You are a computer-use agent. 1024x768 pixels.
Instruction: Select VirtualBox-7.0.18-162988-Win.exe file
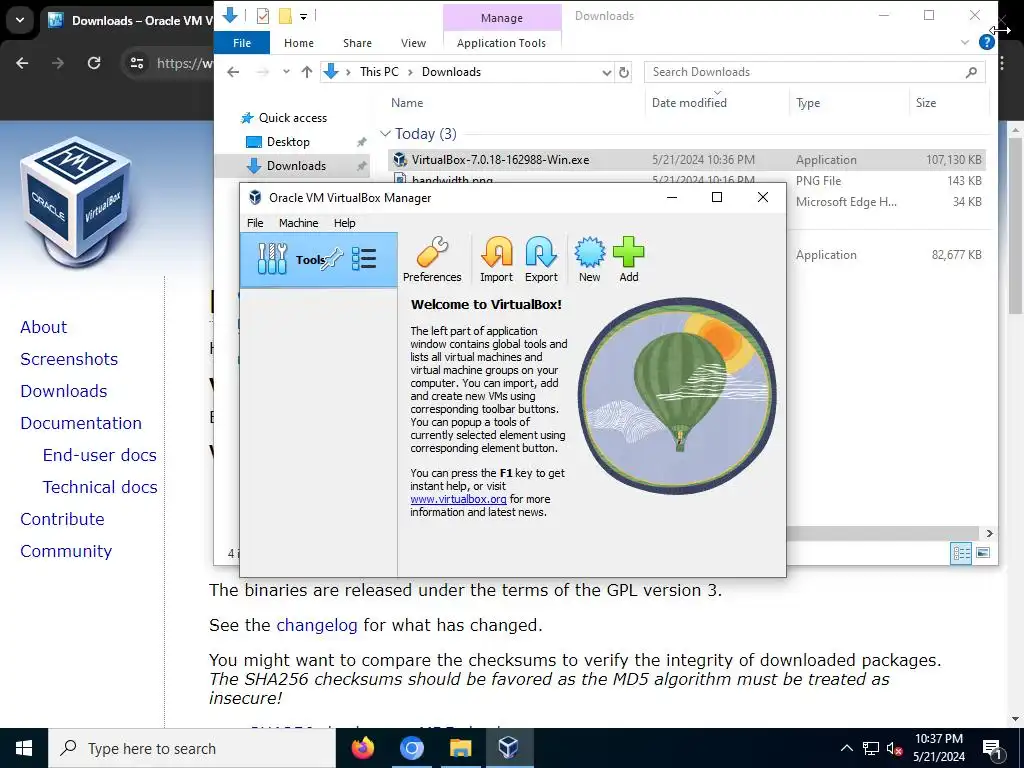[x=686, y=159]
